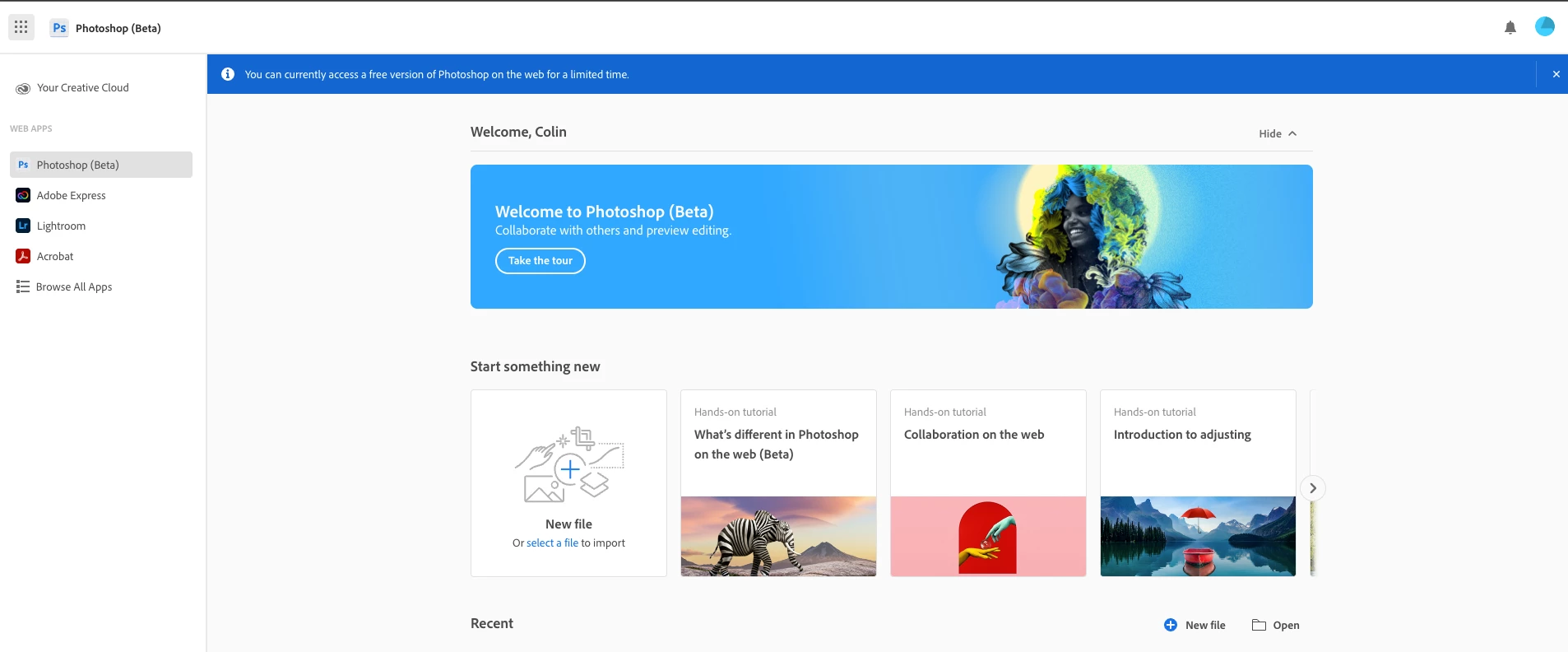This screenshot has height=652, width=1568.
Task: Open Your Creative Cloud
Action: (x=83, y=88)
